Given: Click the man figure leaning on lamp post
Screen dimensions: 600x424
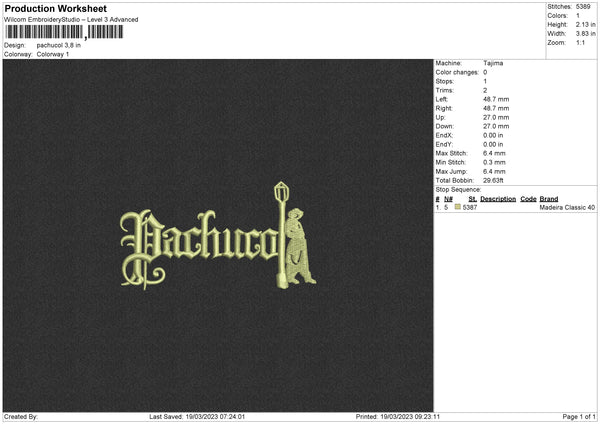Looking at the screenshot, I should click(x=300, y=246).
